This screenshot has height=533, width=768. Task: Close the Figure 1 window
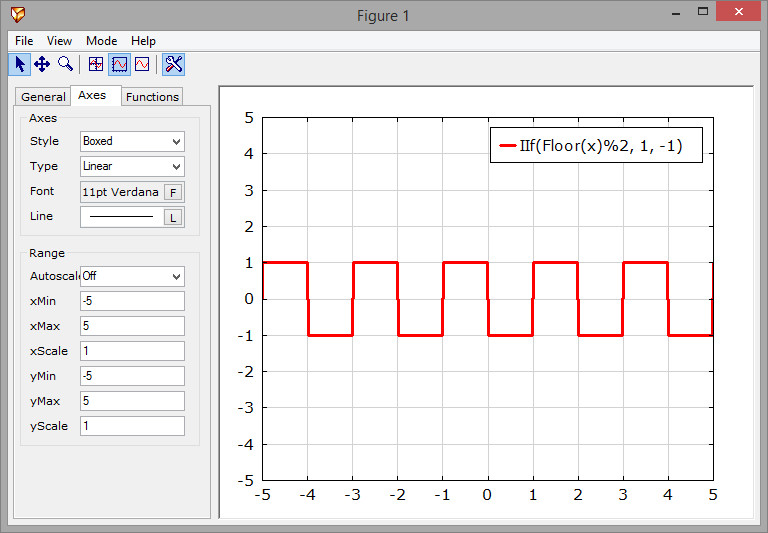point(739,11)
